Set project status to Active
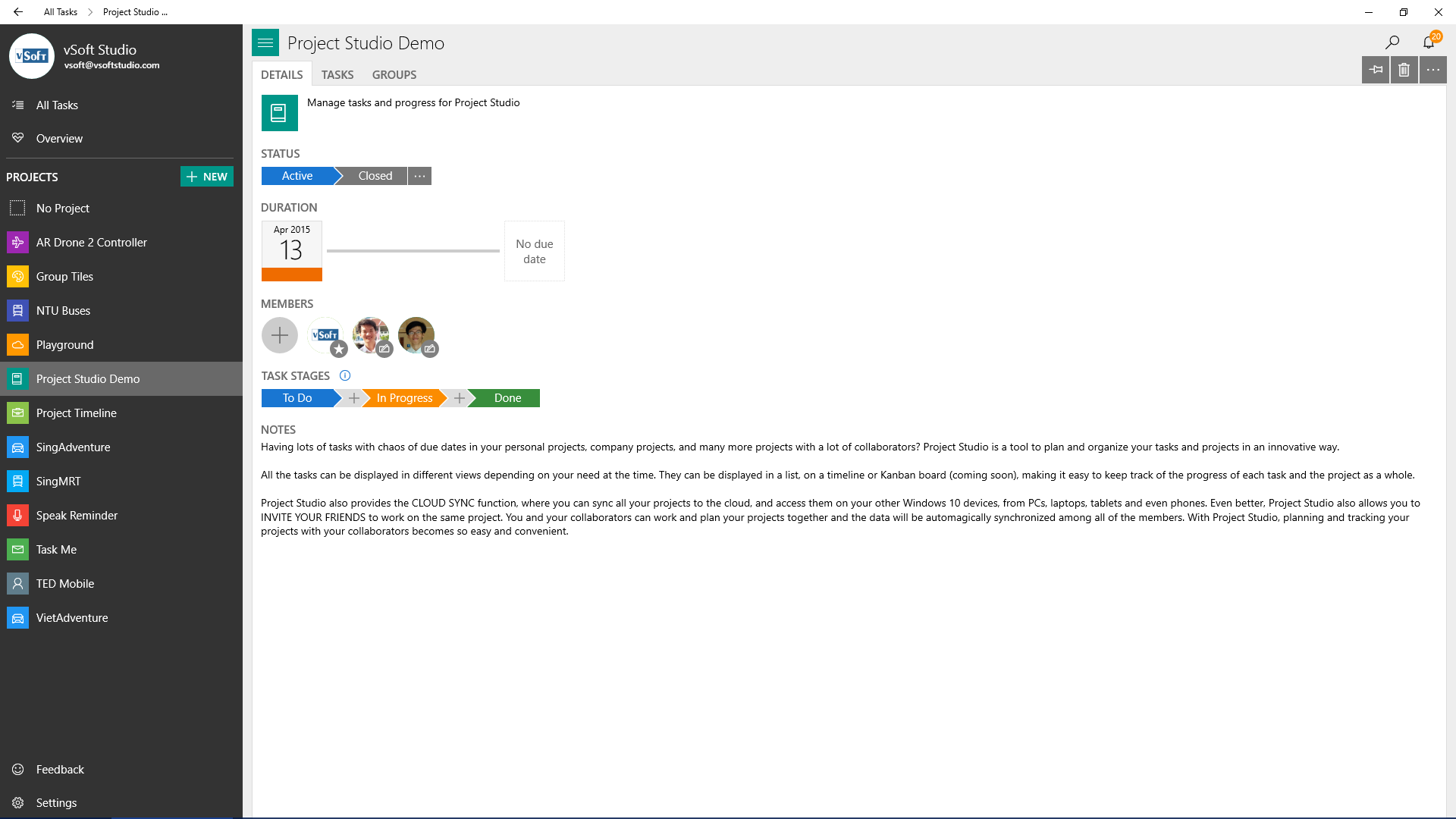This screenshot has width=1456, height=819. [x=297, y=176]
